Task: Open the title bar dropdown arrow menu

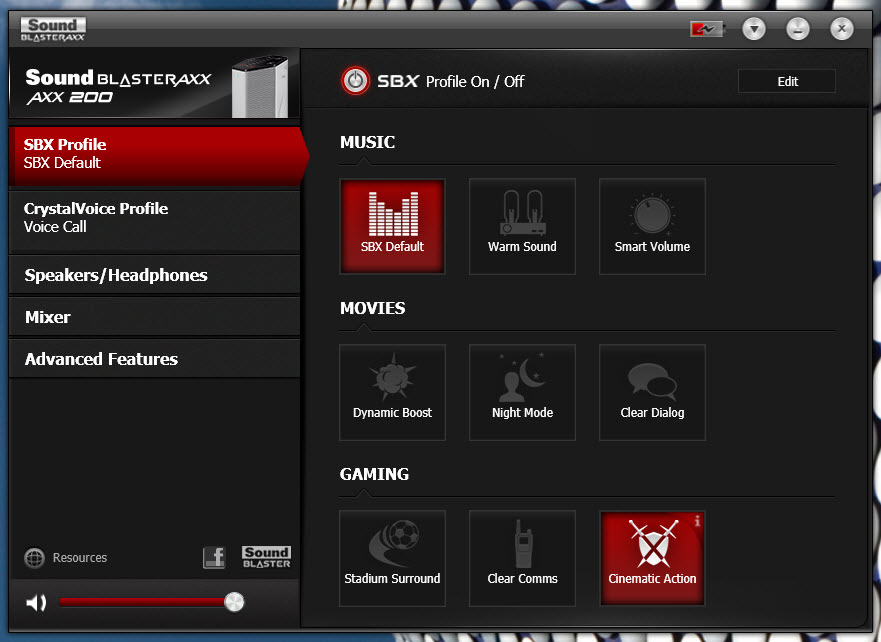Action: tap(754, 29)
